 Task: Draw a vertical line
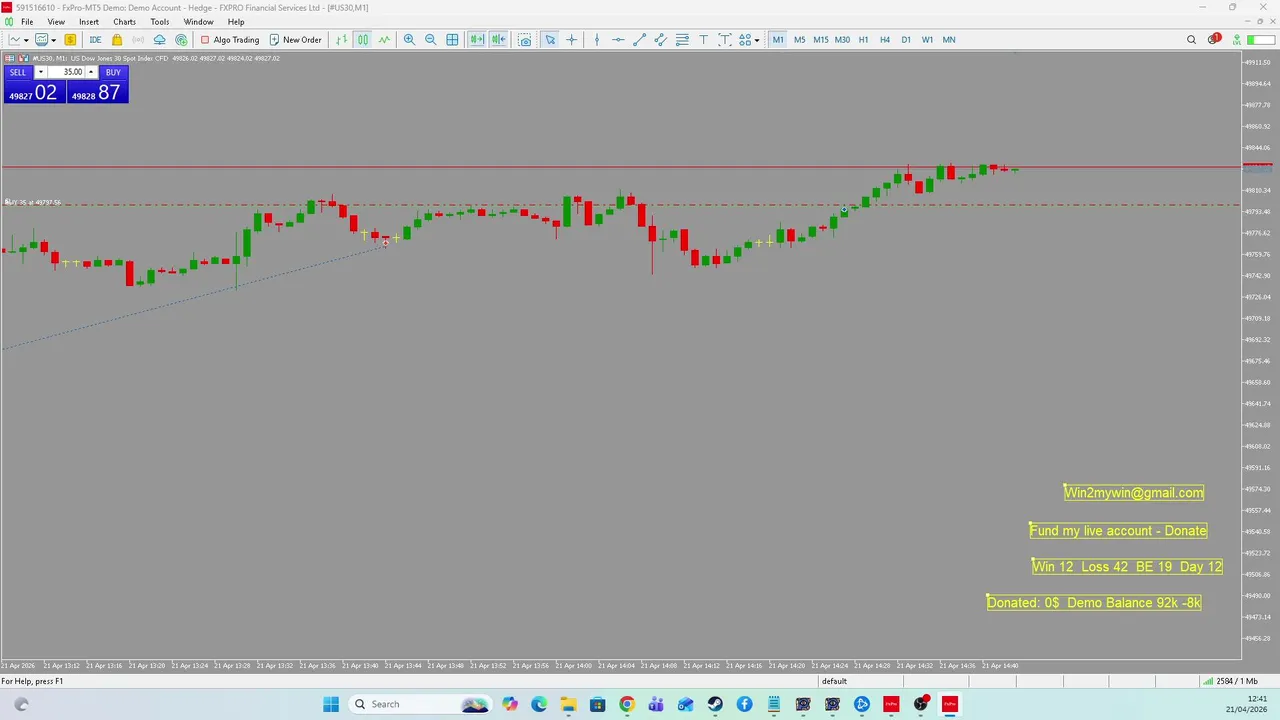pyautogui.click(x=597, y=40)
